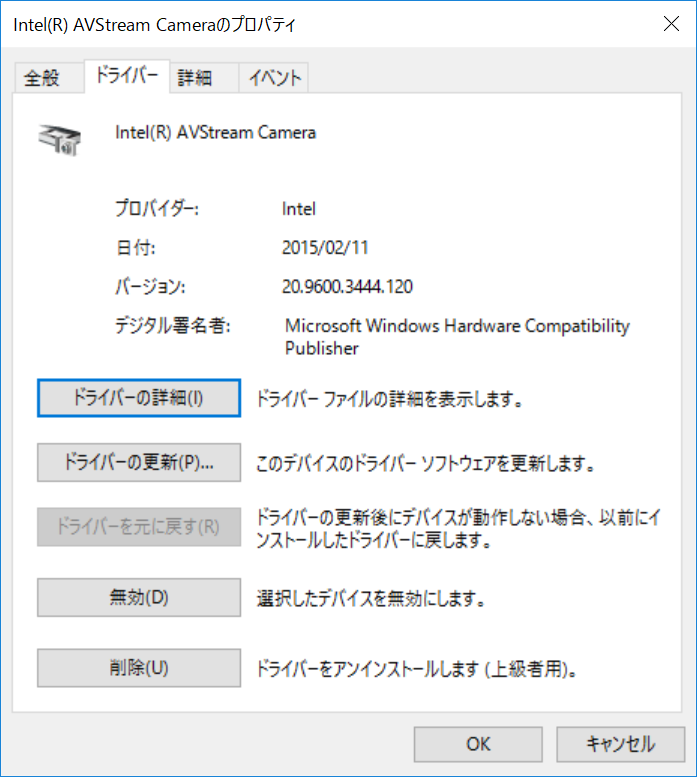The width and height of the screenshot is (697, 777).
Task: Confirm with the OK button
Action: [x=478, y=744]
